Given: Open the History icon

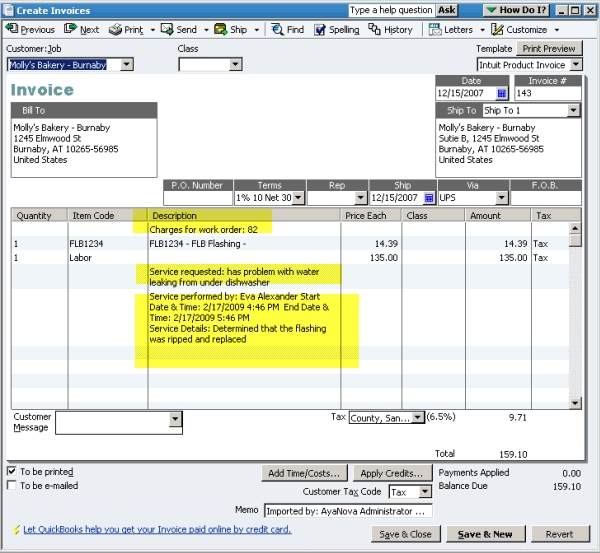Looking at the screenshot, I should click(x=374, y=29).
